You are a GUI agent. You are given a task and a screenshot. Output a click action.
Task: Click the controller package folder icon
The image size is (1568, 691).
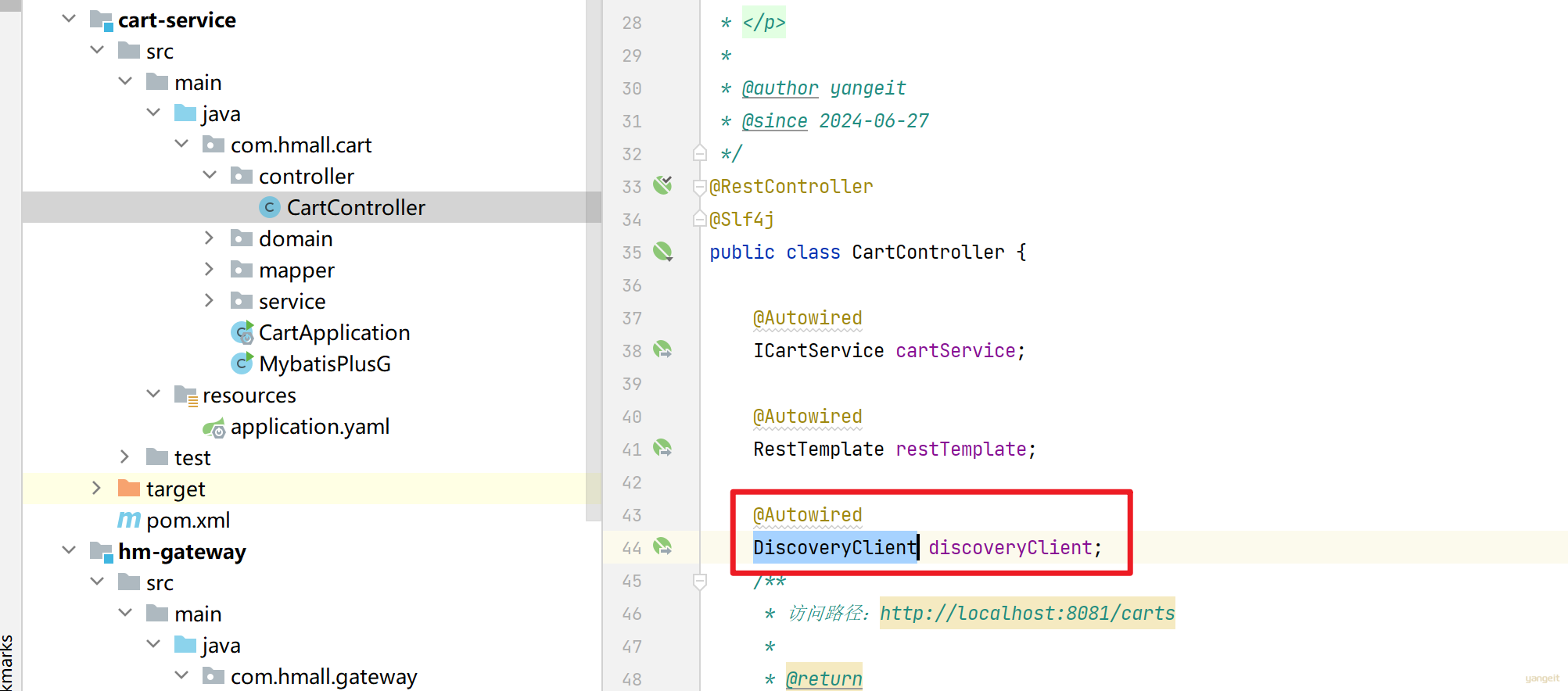pos(242,175)
